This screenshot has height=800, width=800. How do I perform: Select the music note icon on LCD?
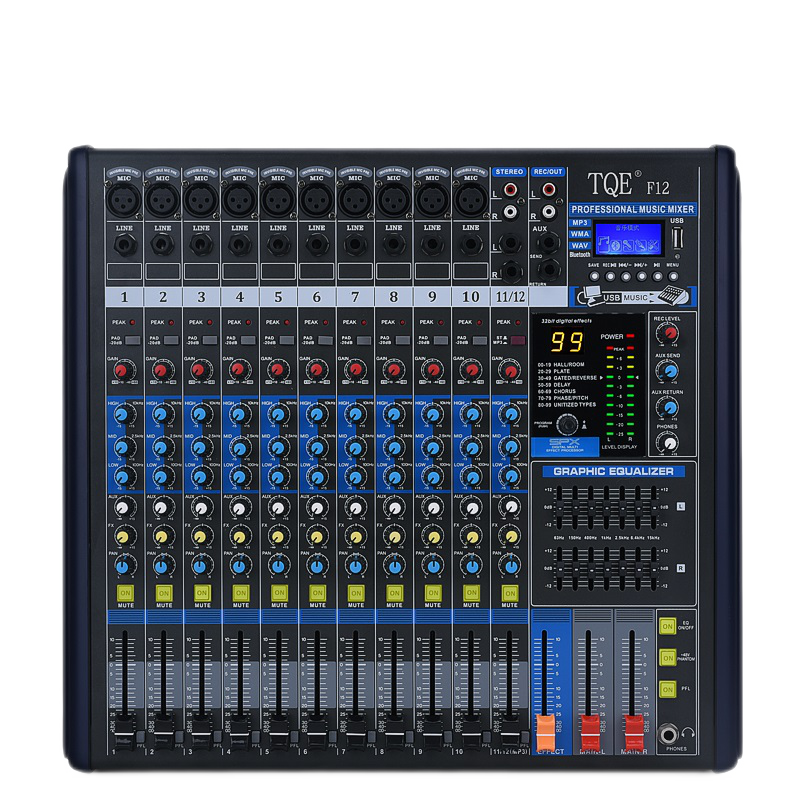tap(604, 245)
